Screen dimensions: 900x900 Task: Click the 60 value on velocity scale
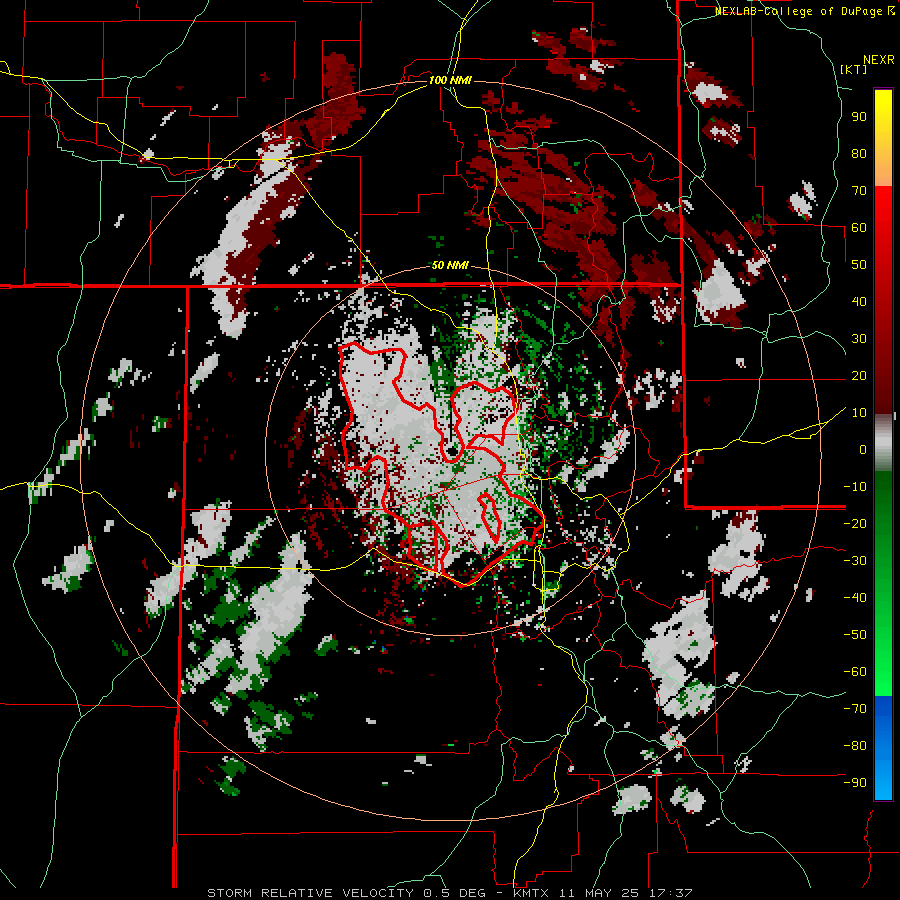coord(859,227)
